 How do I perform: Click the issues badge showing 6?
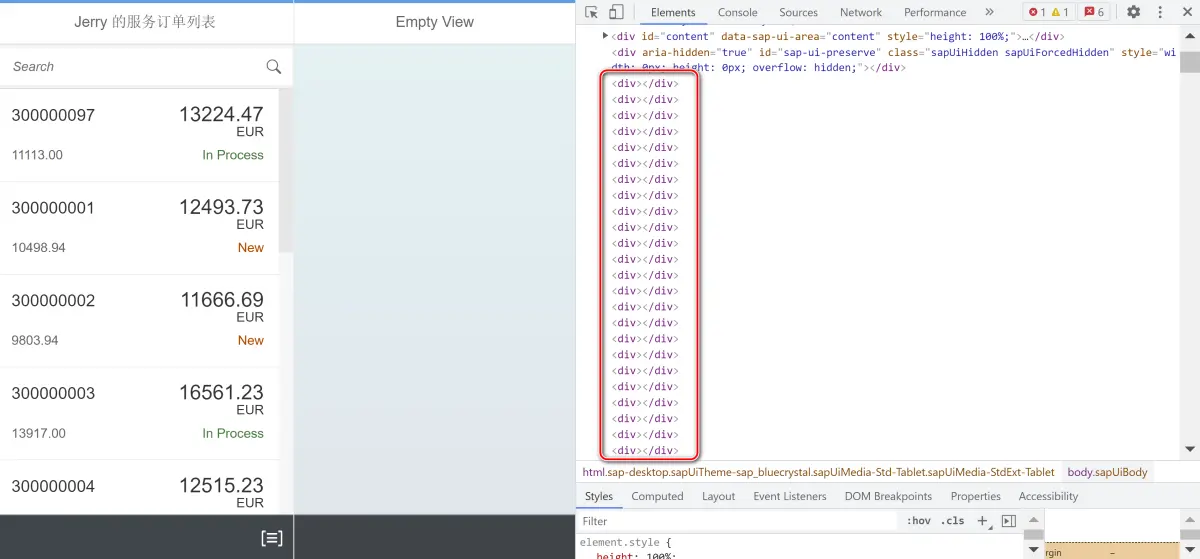point(1094,12)
